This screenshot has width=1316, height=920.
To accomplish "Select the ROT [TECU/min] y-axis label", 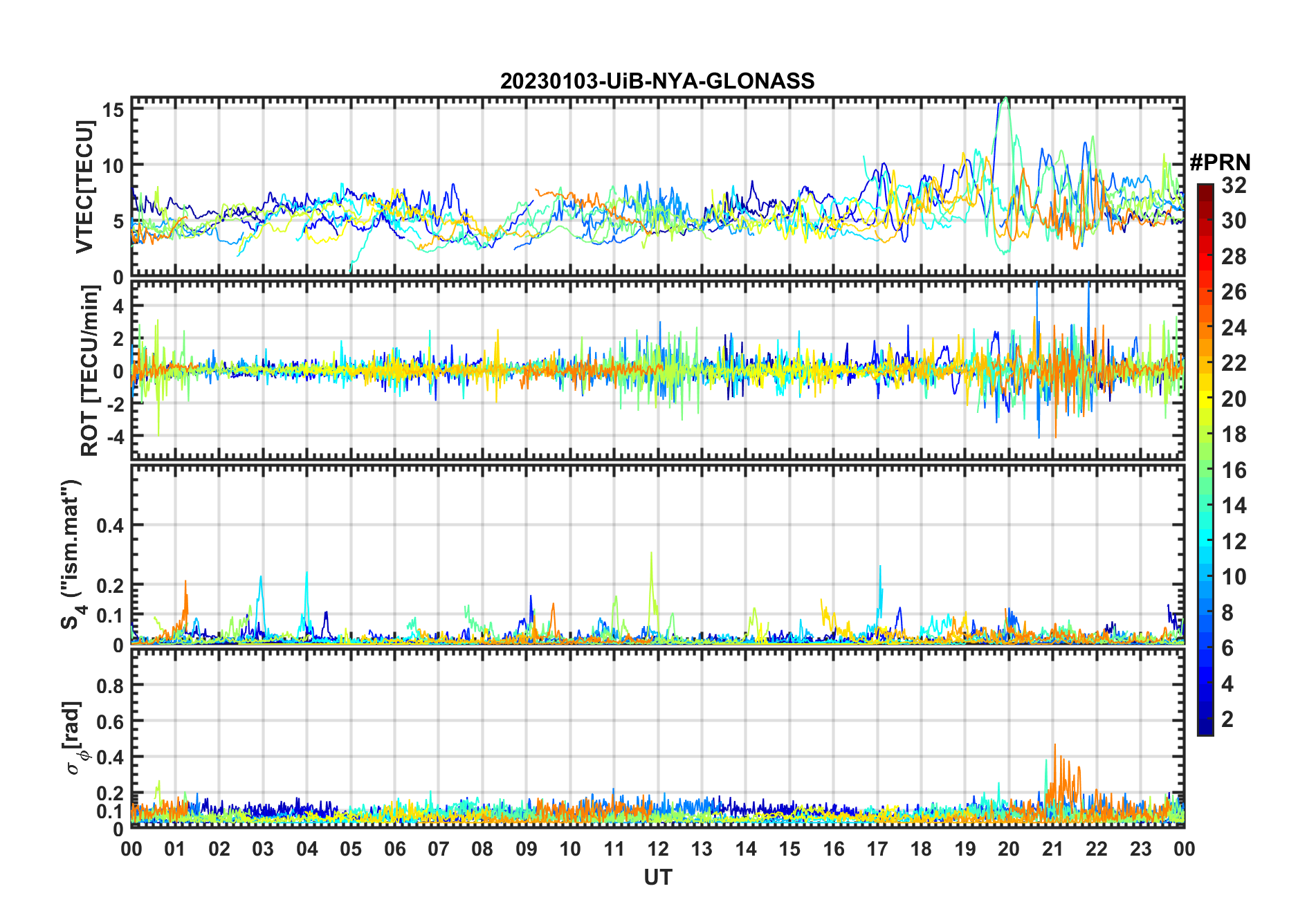I will pos(89,371).
